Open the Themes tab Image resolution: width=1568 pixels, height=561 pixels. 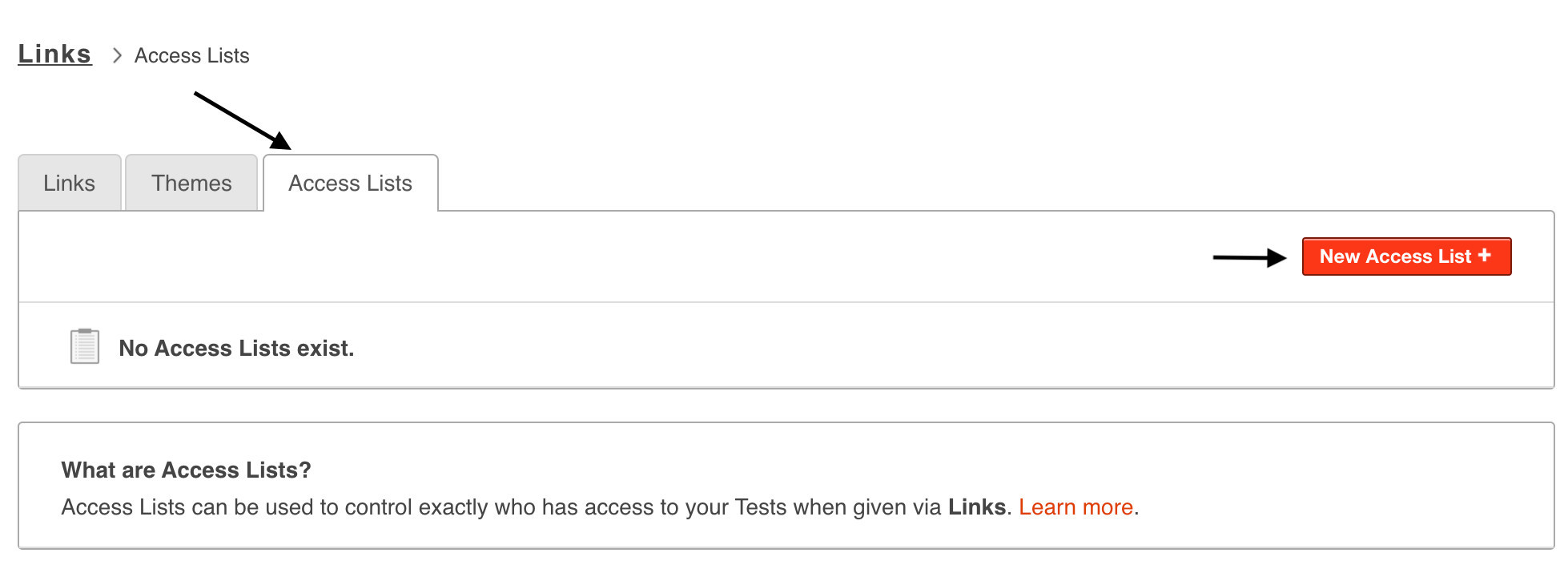coord(191,184)
